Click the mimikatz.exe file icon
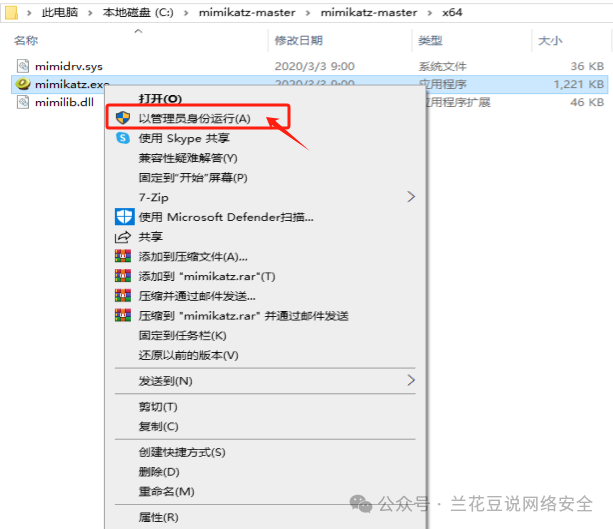The height and width of the screenshot is (529, 613). [x=23, y=84]
